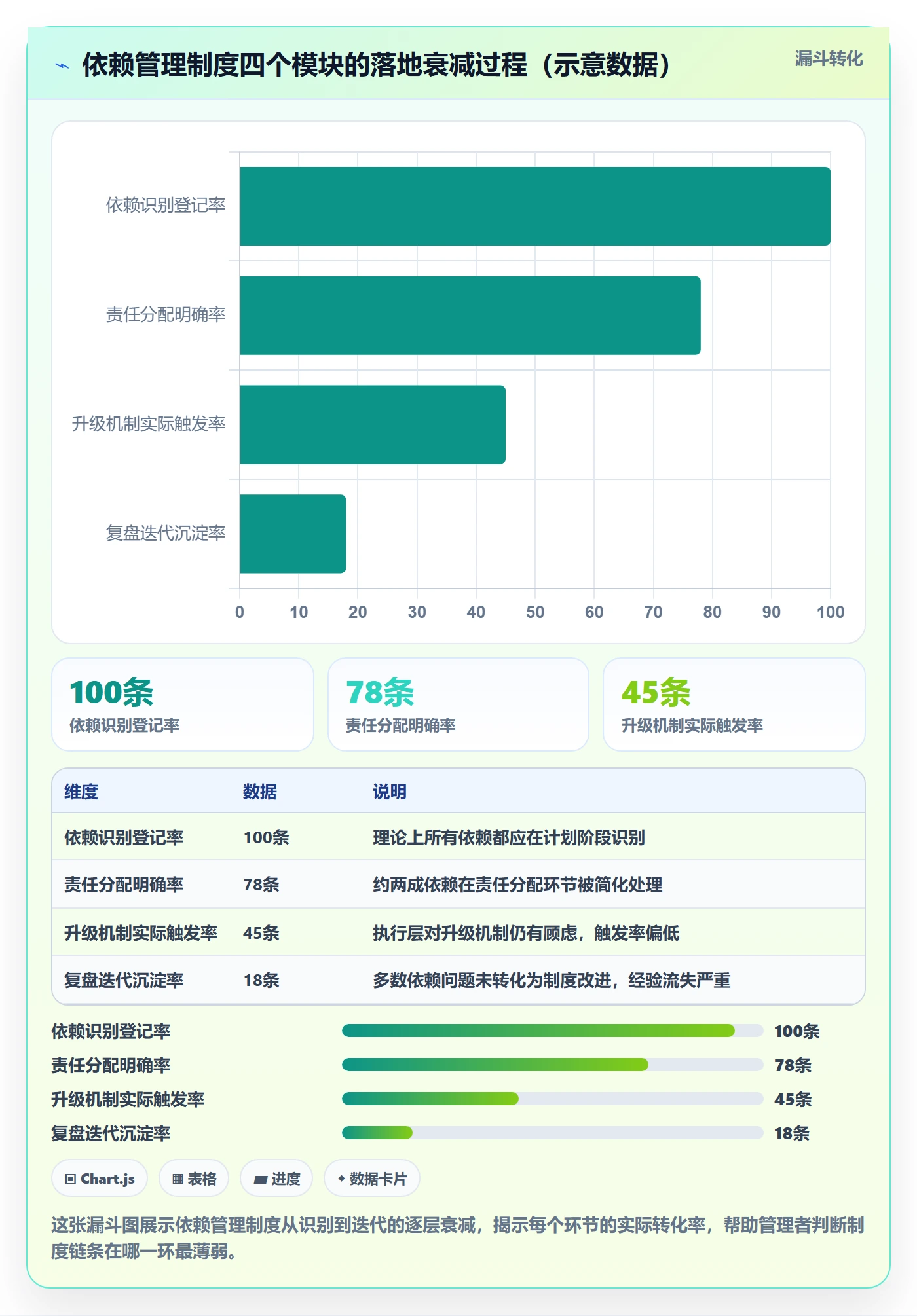The height and width of the screenshot is (1316, 917).
Task: Click the x-axis label 50
Action: click(535, 612)
